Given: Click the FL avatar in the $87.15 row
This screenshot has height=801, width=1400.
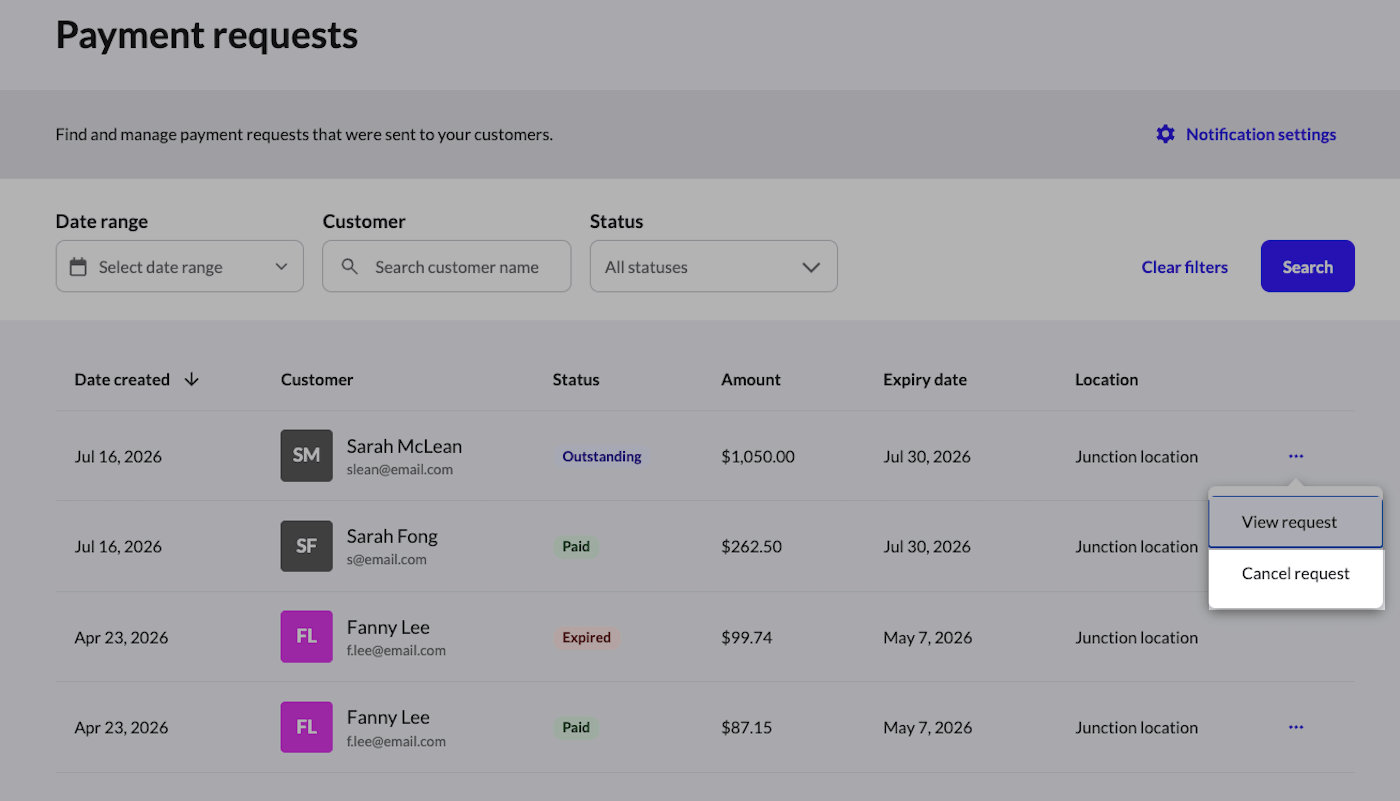Looking at the screenshot, I should click(x=307, y=727).
